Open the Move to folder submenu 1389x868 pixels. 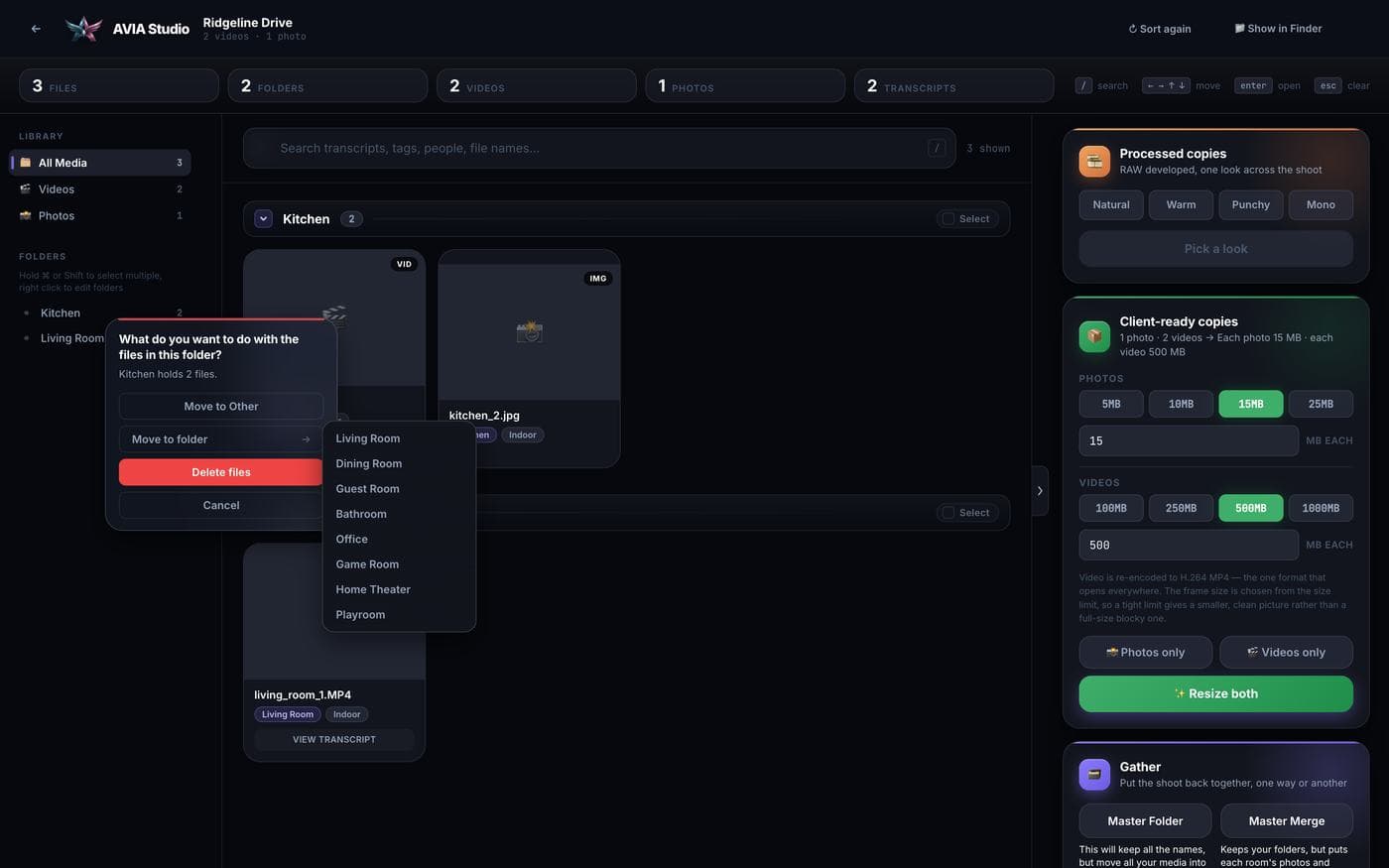[x=221, y=439]
